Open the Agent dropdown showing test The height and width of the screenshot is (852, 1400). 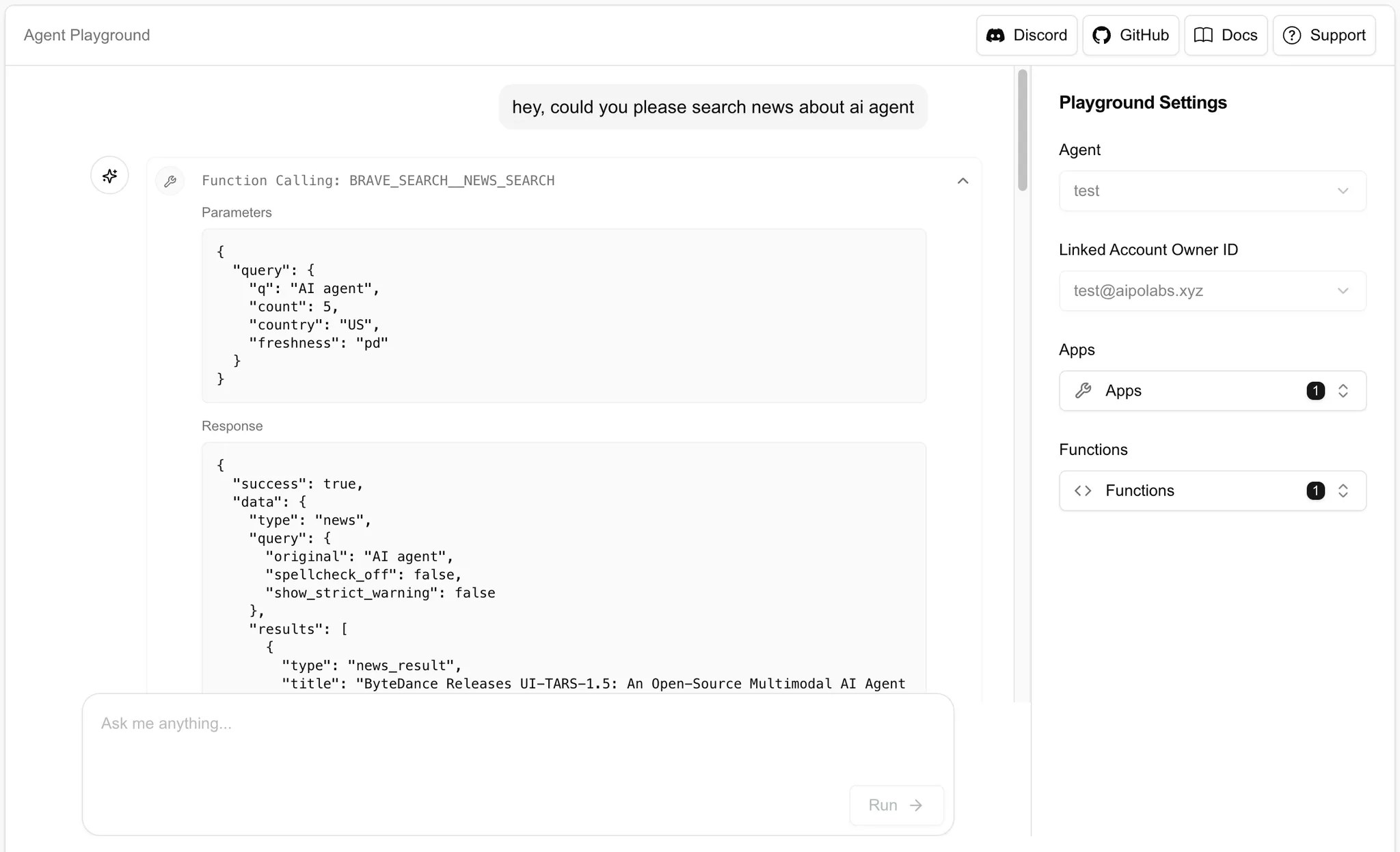[x=1212, y=191]
